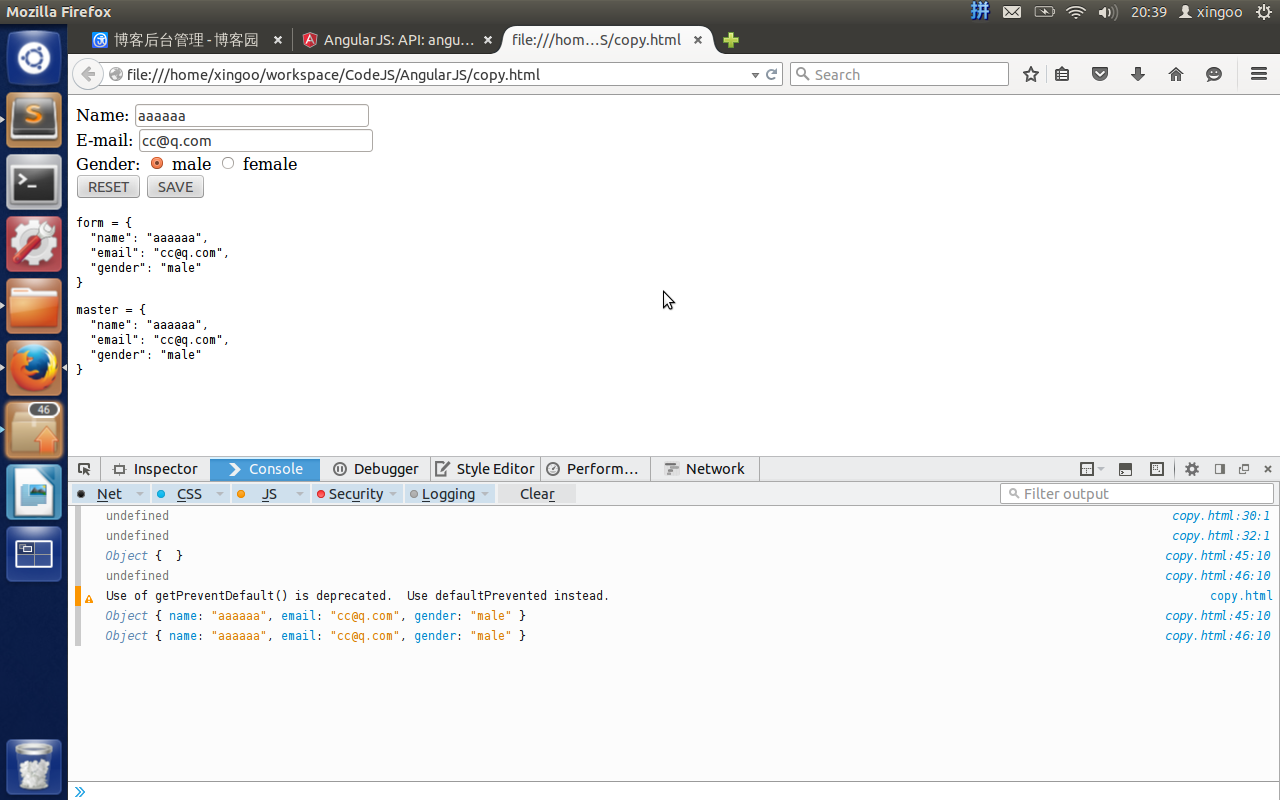Click the bookmark star icon
1280x800 pixels.
click(1031, 74)
